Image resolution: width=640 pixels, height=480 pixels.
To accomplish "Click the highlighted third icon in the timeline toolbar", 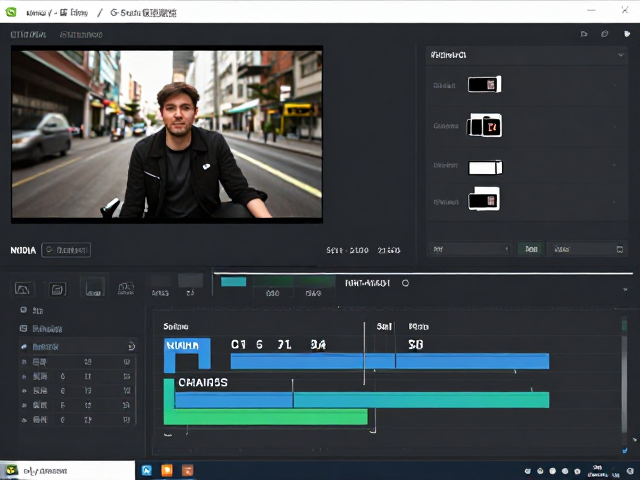I will click(94, 287).
